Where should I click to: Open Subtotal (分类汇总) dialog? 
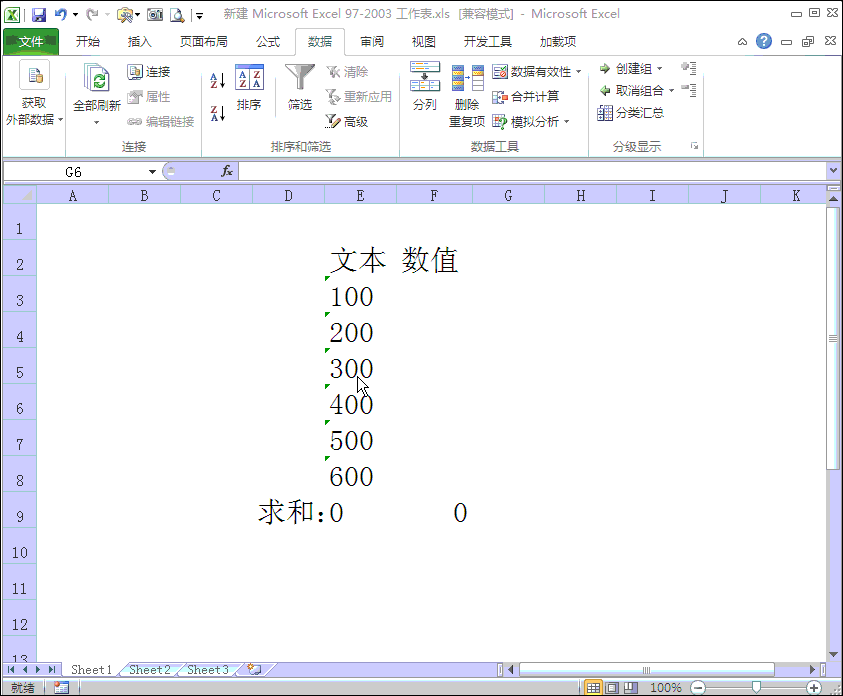[x=631, y=112]
